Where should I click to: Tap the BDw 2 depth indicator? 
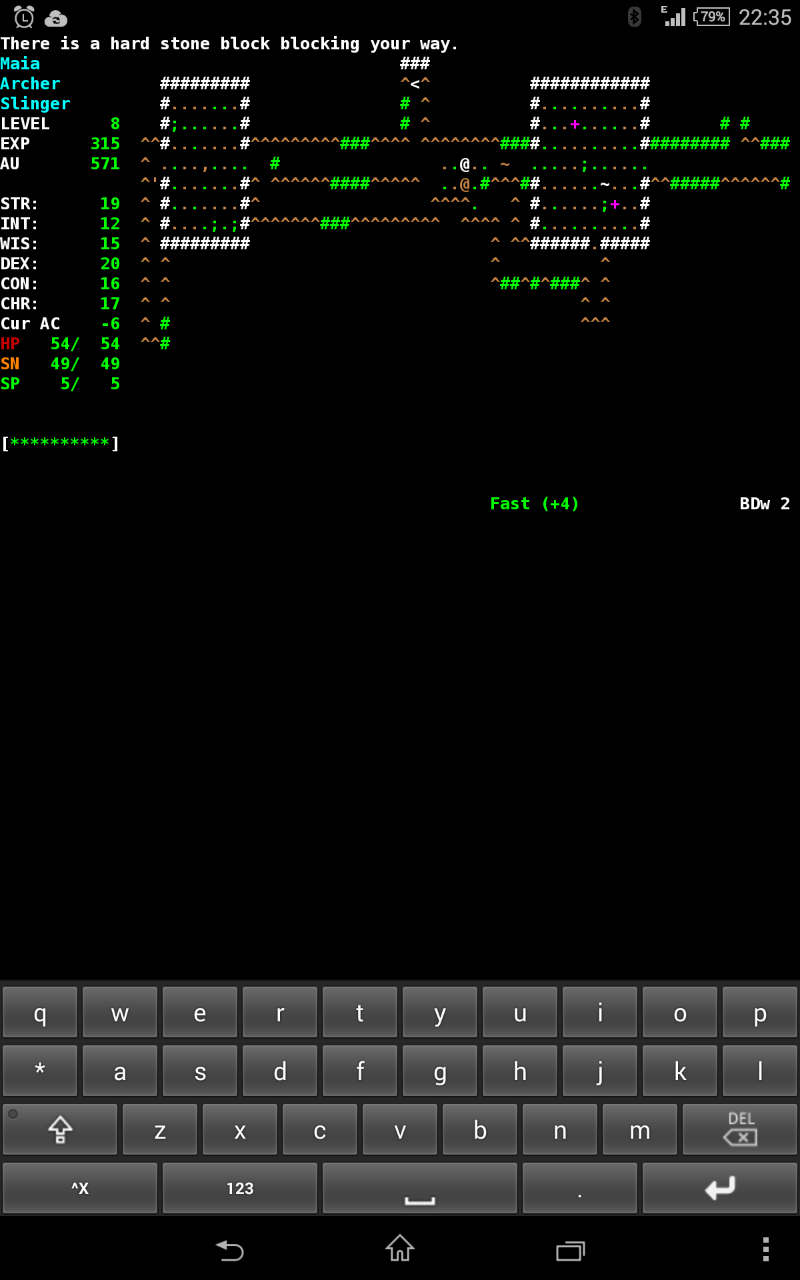click(765, 504)
